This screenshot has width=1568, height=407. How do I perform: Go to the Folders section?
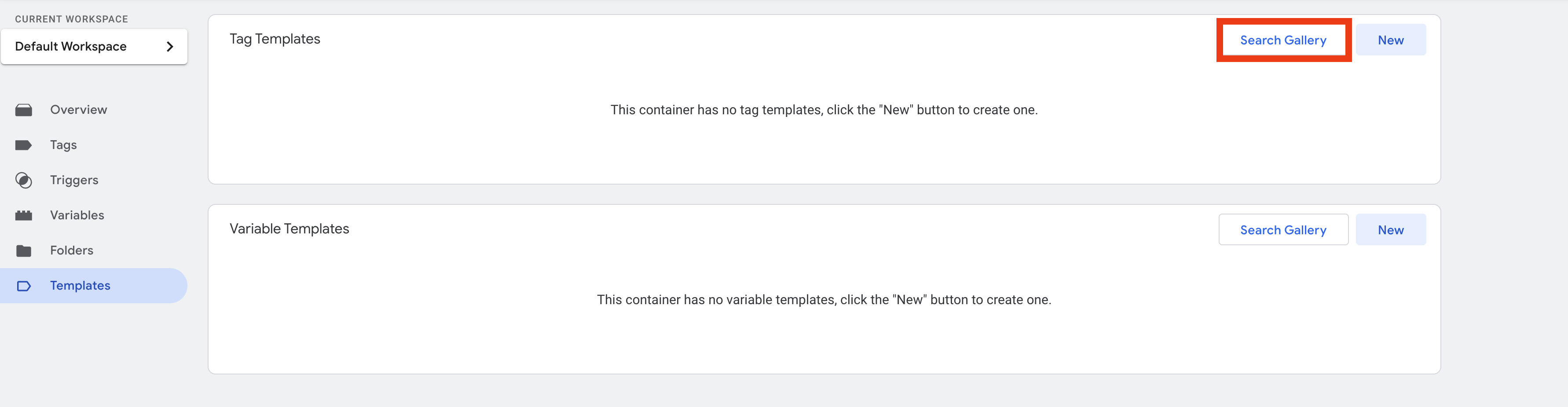coord(71,250)
